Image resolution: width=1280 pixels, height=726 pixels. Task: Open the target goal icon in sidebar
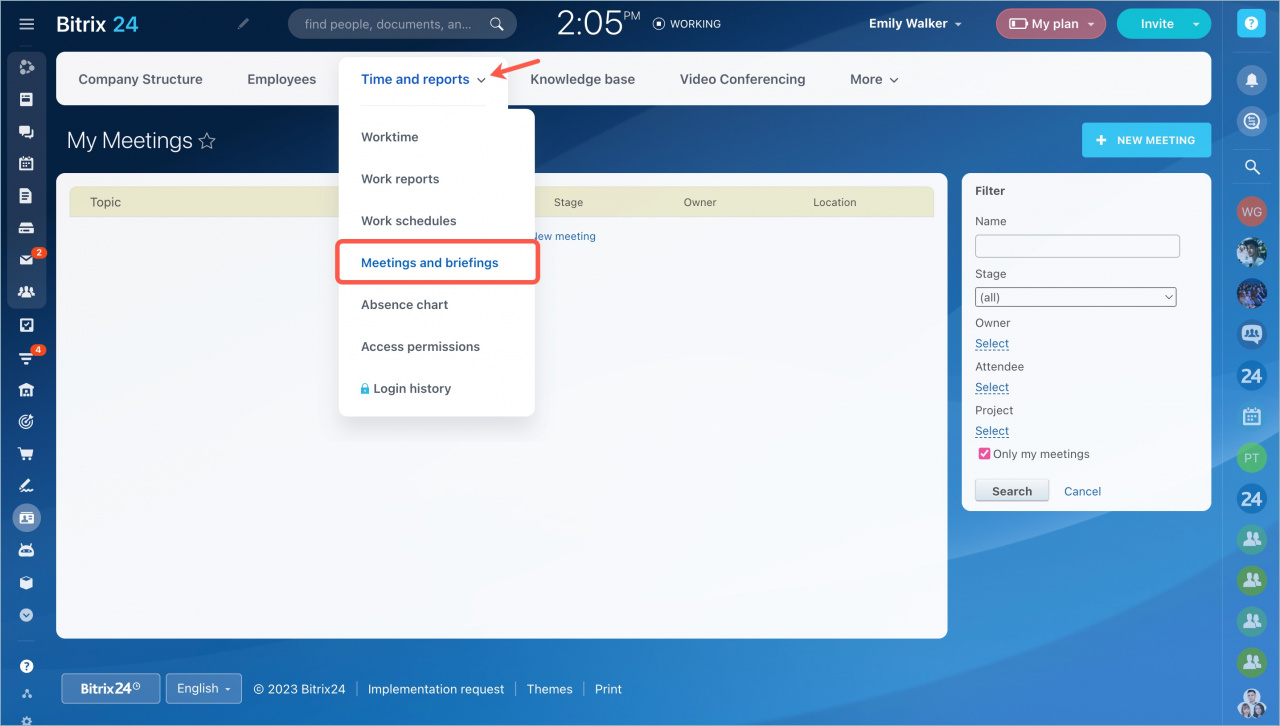click(27, 421)
